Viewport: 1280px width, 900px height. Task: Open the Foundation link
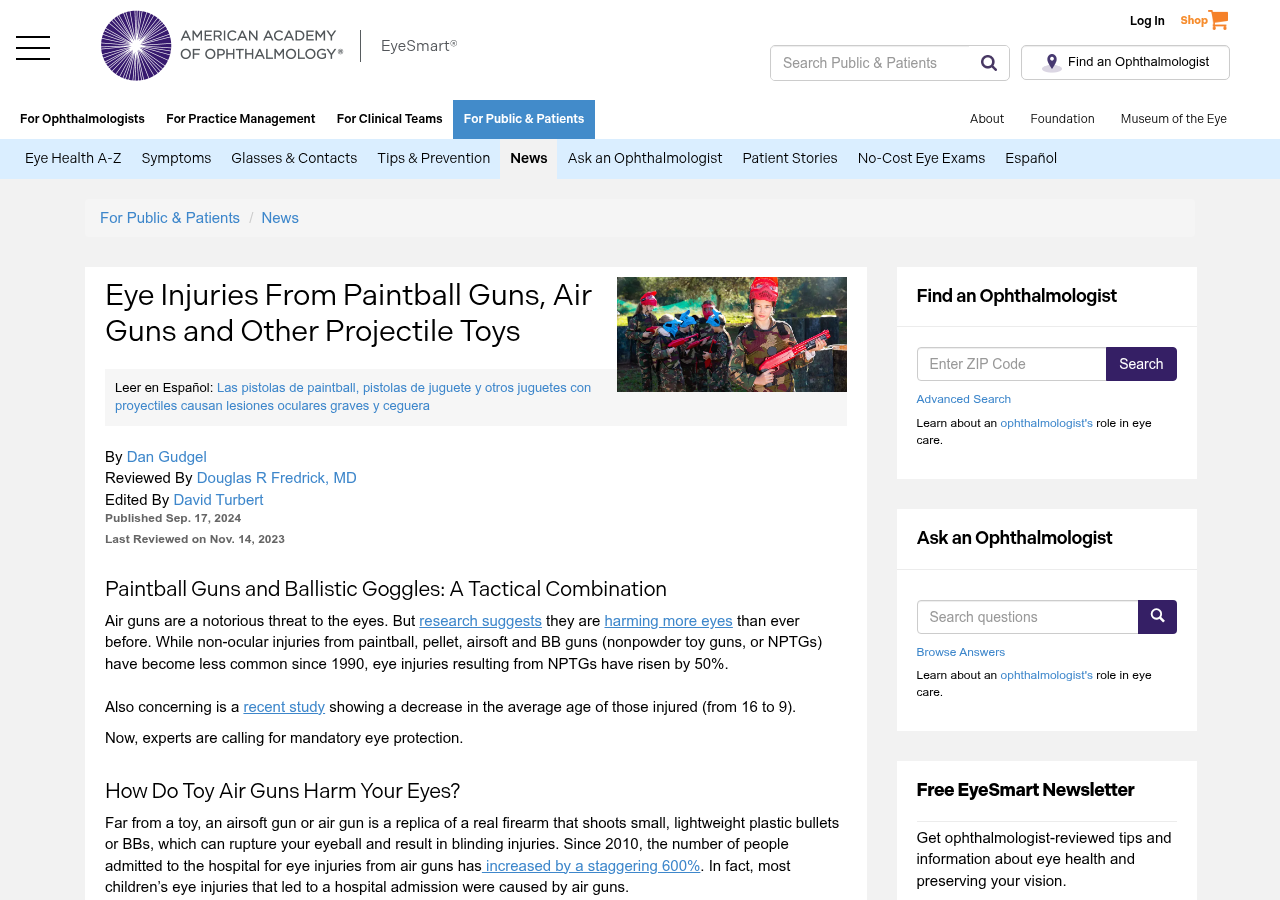click(1062, 119)
